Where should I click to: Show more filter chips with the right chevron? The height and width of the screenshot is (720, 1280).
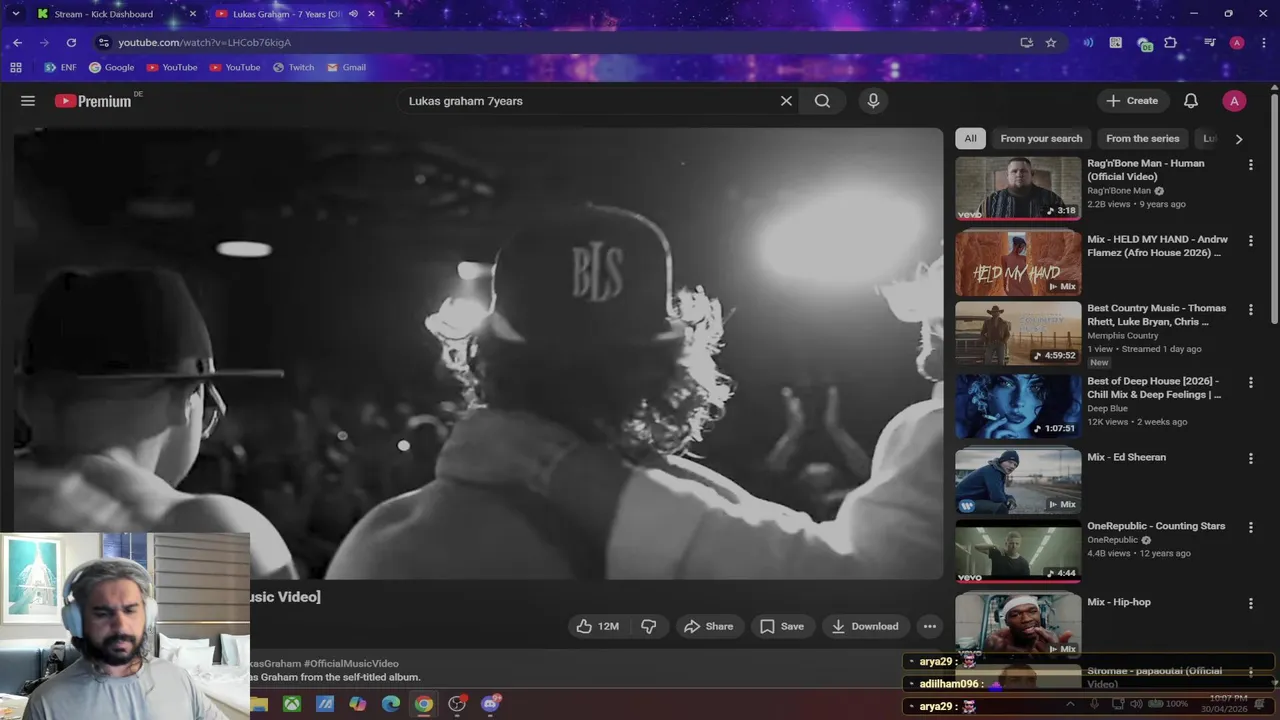[1239, 139]
